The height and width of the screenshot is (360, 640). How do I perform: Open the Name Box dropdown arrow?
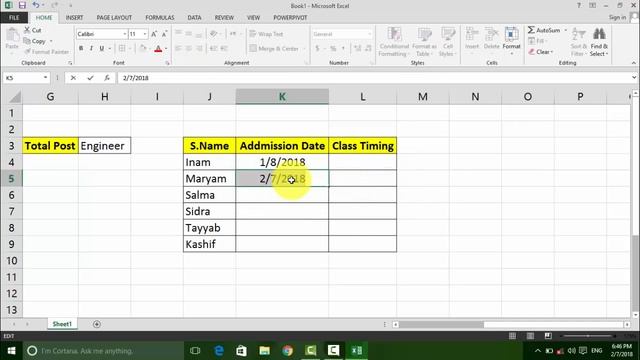tap(45, 78)
